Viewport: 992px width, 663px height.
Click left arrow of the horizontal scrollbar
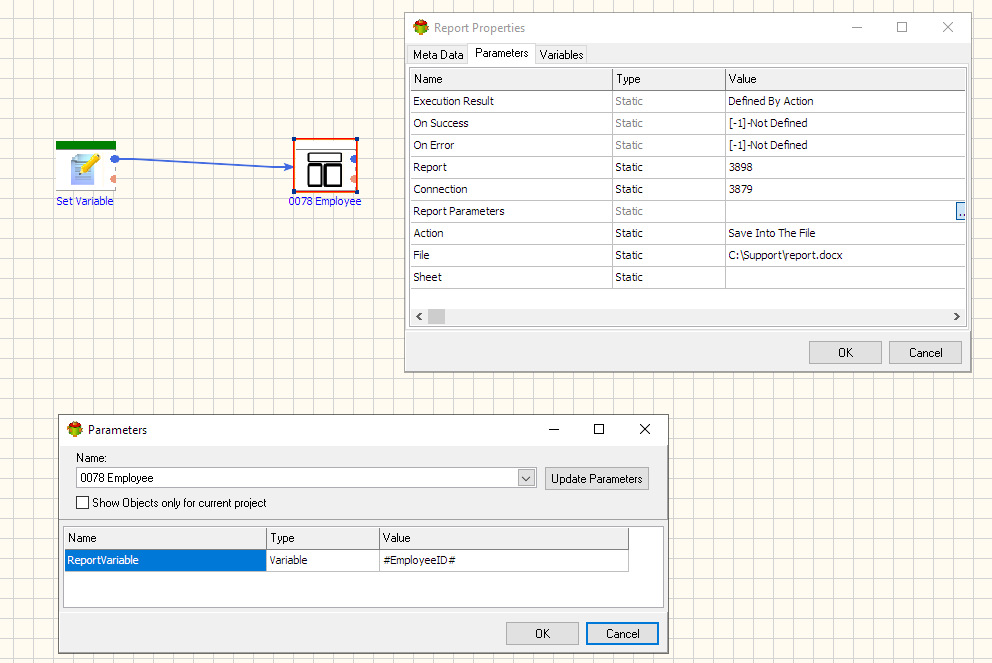tap(419, 316)
